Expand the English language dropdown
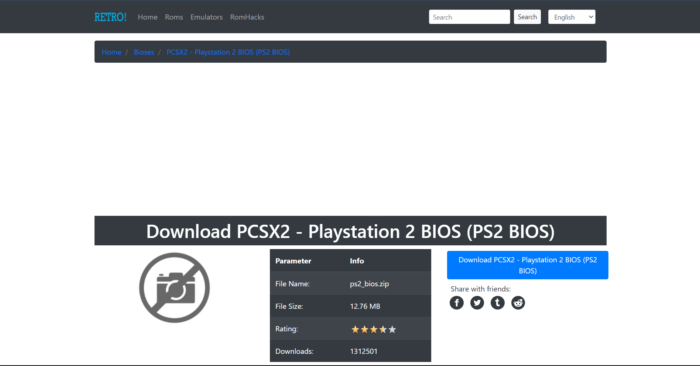Viewport: 700px width, 366px height. tap(571, 17)
